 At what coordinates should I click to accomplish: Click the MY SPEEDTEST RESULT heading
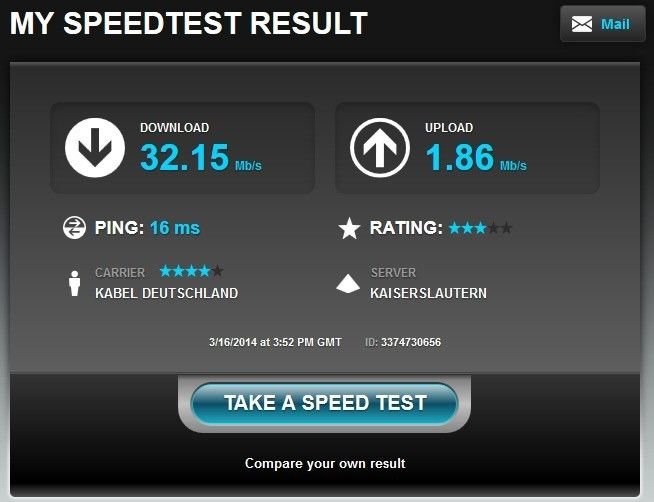pos(189,23)
